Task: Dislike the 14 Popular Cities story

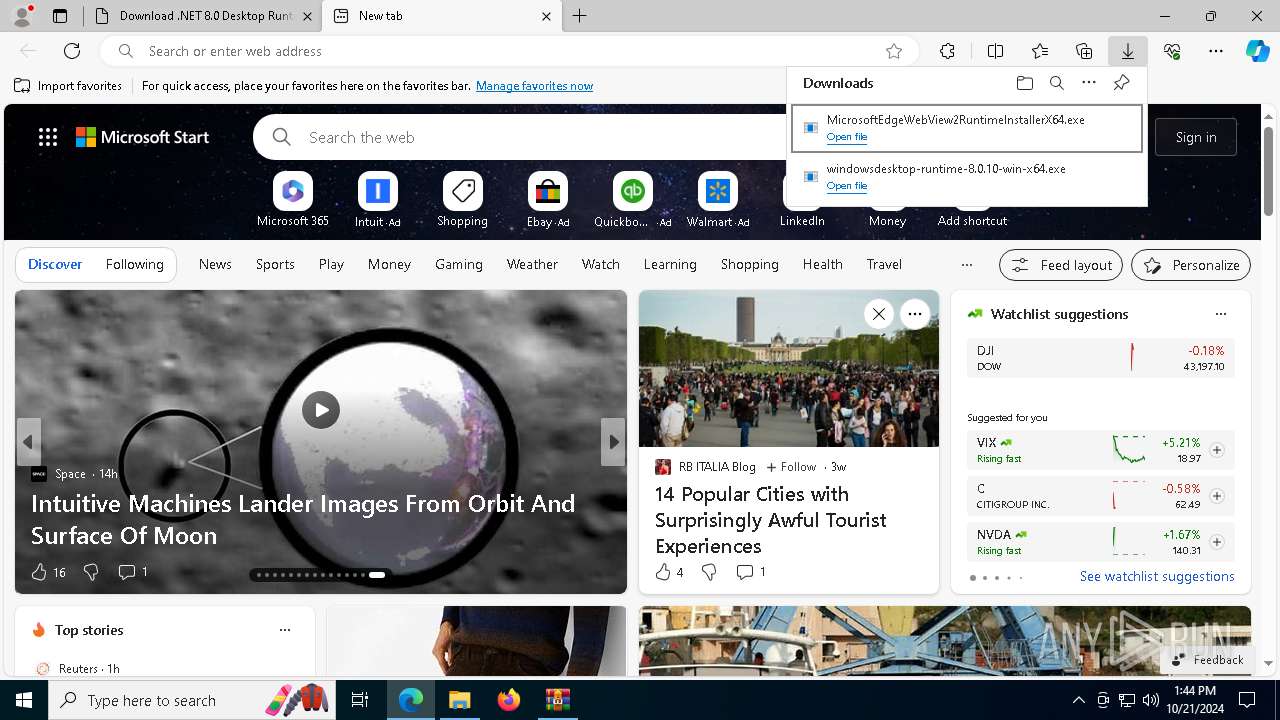Action: (709, 572)
